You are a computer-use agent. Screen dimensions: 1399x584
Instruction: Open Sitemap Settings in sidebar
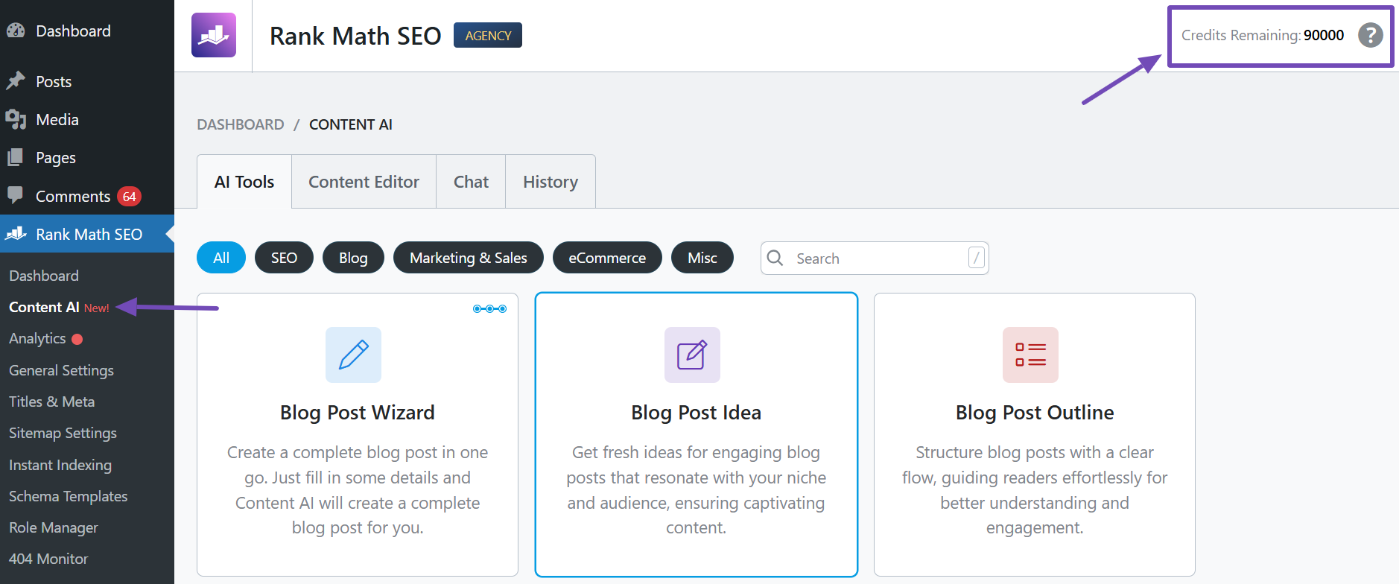63,433
